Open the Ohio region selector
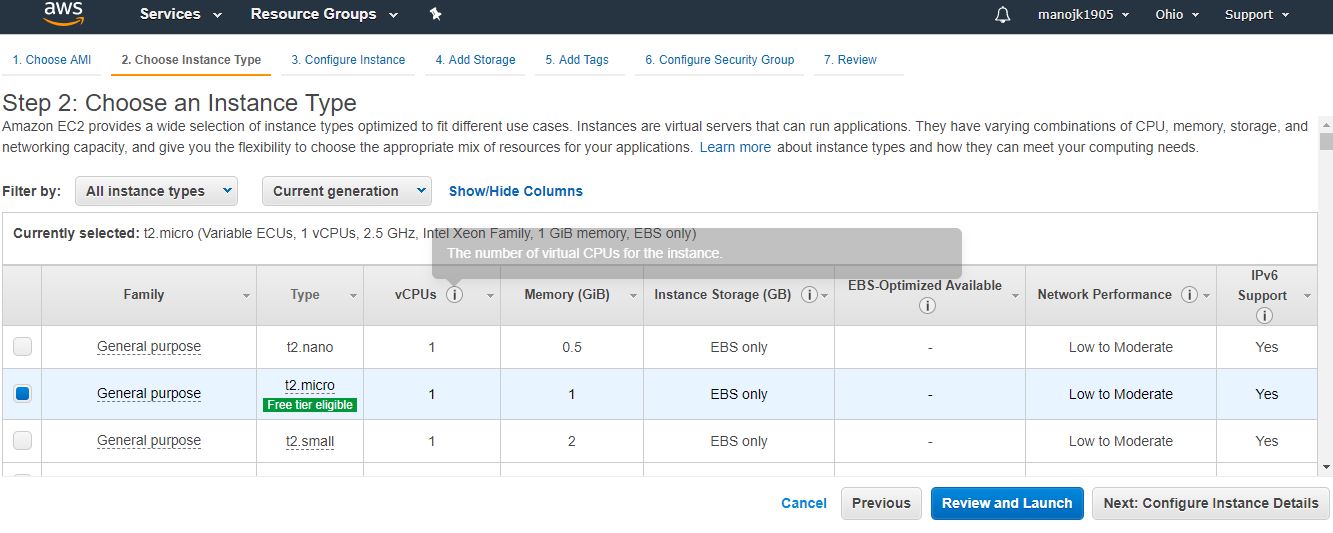 (x=1176, y=14)
